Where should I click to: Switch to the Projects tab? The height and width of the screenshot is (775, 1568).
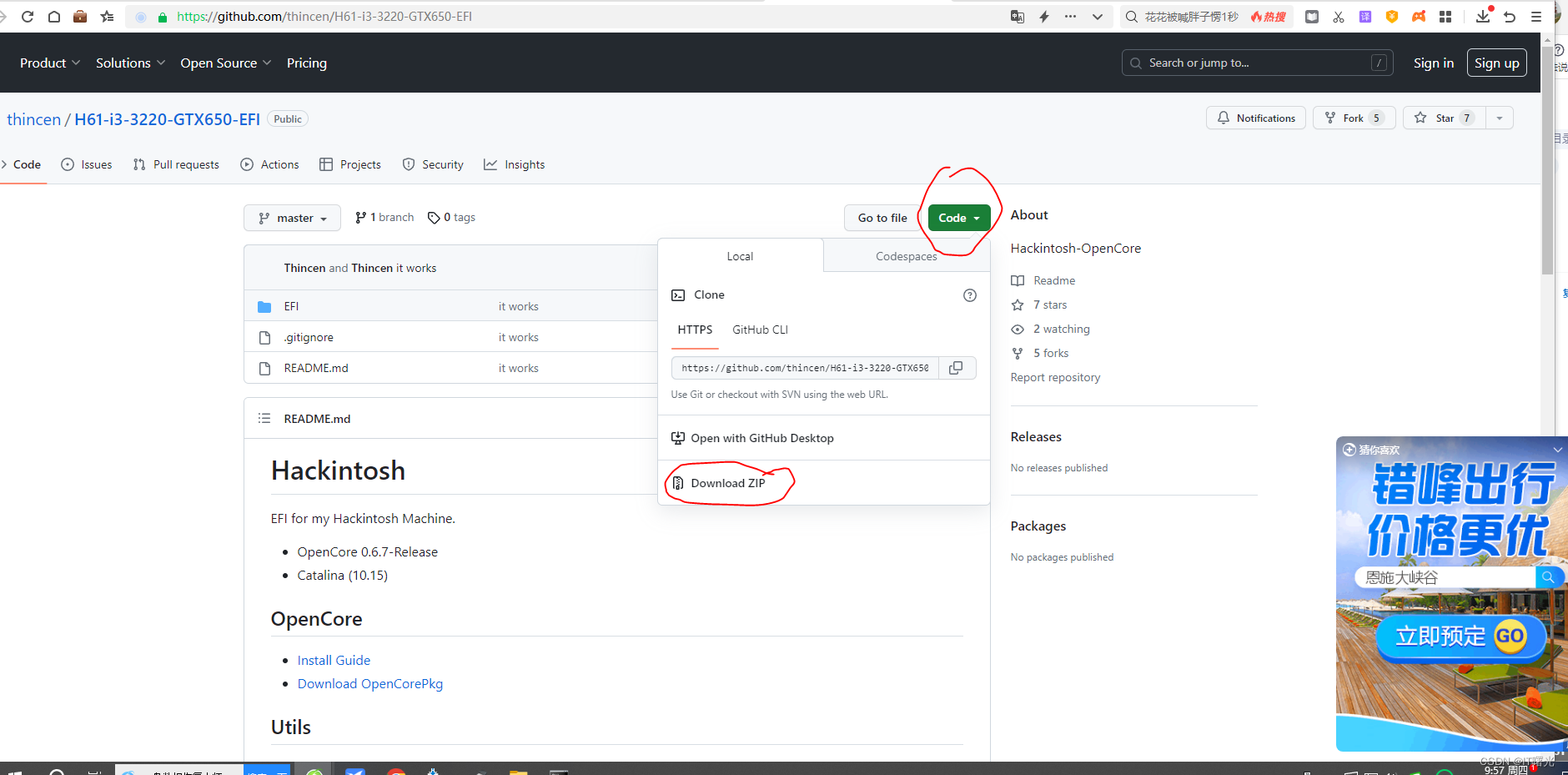click(350, 164)
